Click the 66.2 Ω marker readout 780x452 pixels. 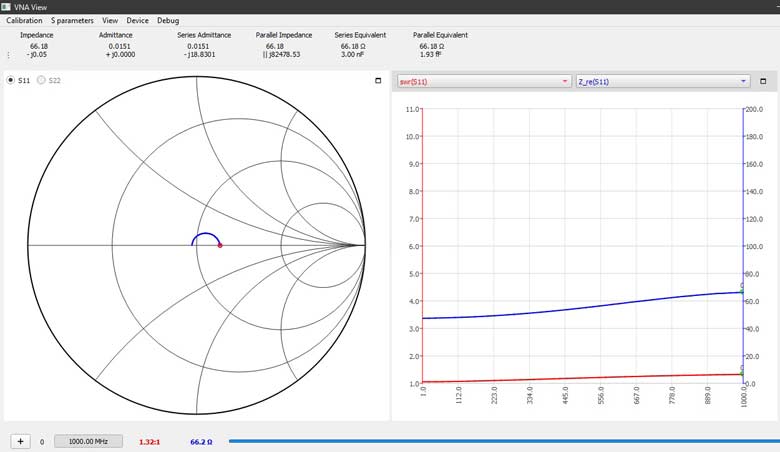click(x=201, y=442)
